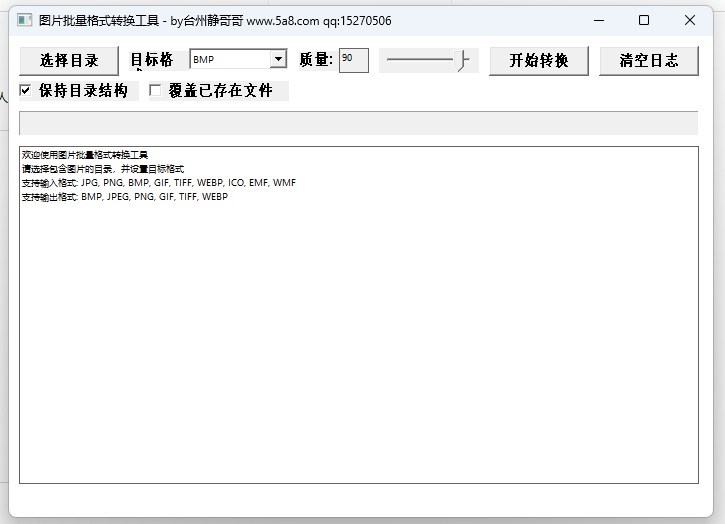This screenshot has width=725, height=524.
Task: Click the quality slider thumb
Action: click(463, 61)
